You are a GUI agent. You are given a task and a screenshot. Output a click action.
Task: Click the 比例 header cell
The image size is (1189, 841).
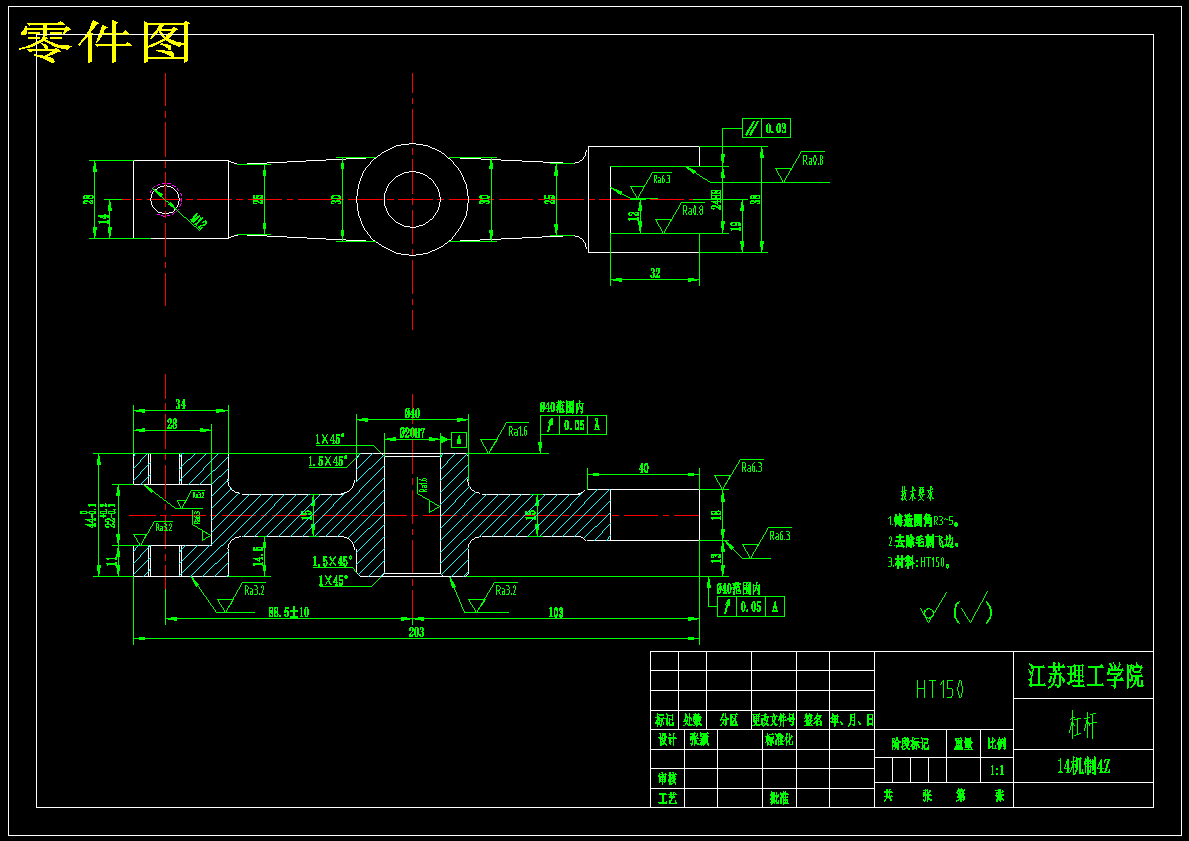[x=996, y=744]
